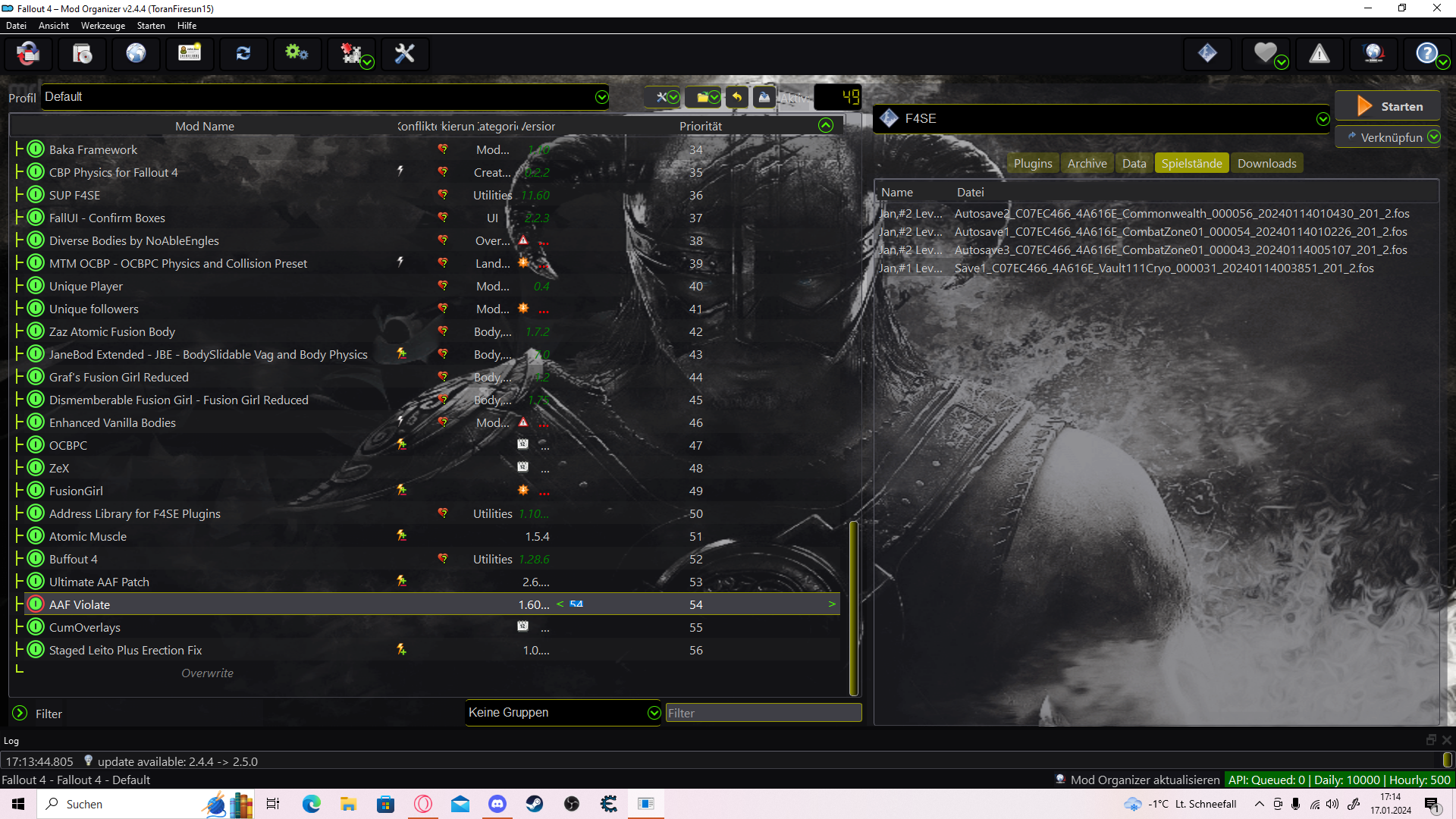Click the refresh arrows toolbar icon
The image size is (1456, 819).
tap(243, 54)
